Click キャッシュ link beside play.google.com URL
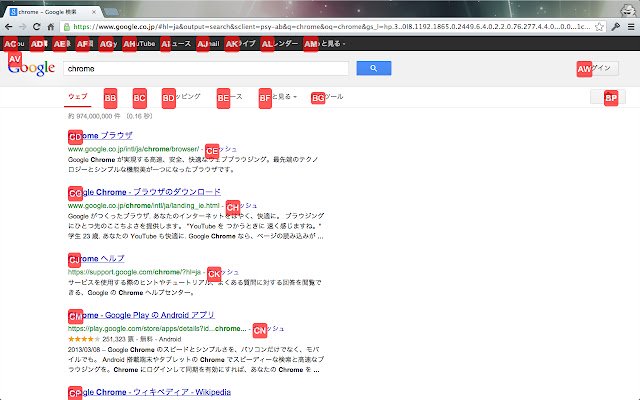 coord(268,329)
